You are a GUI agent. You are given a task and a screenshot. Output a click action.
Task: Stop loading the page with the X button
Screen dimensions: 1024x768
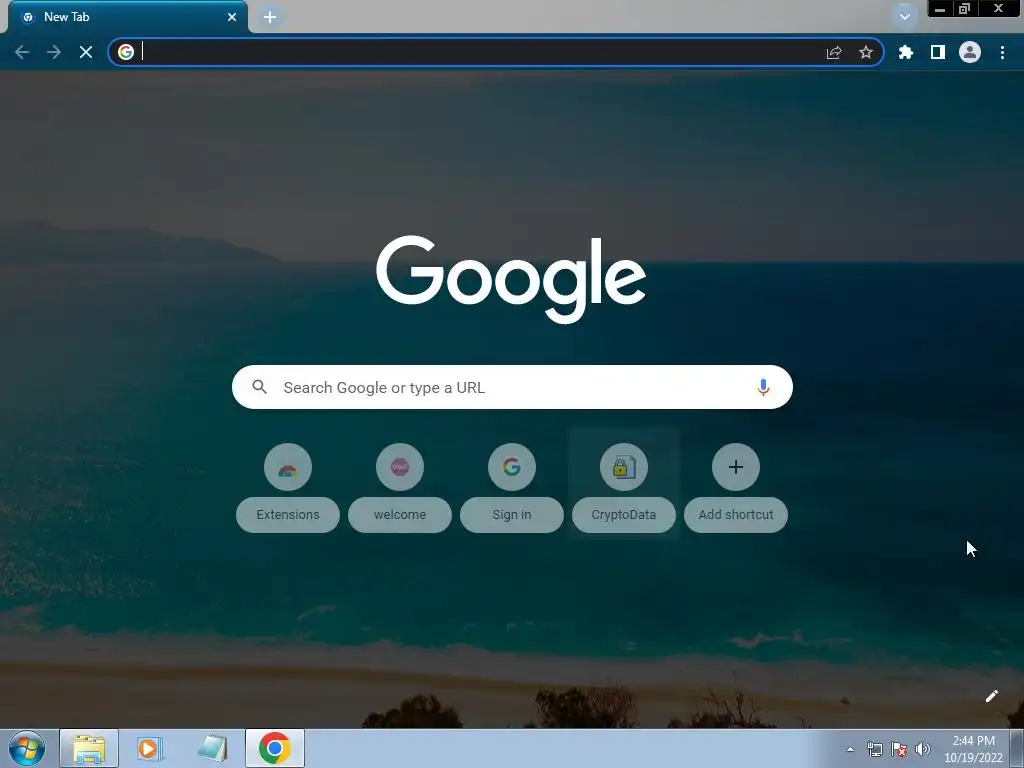click(86, 52)
